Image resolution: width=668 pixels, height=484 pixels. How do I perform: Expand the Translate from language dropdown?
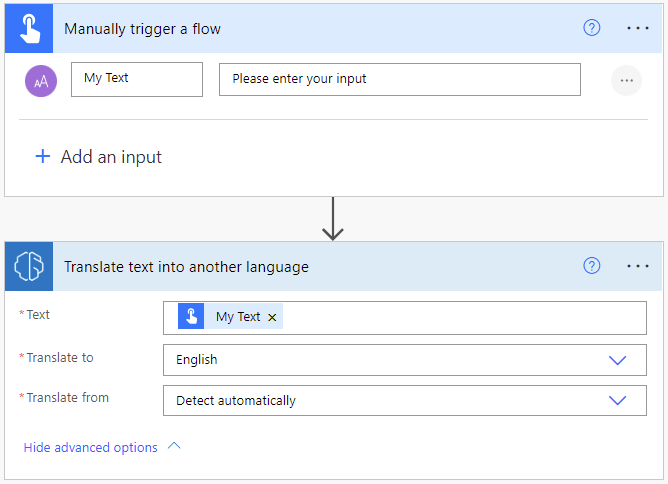[x=617, y=401]
